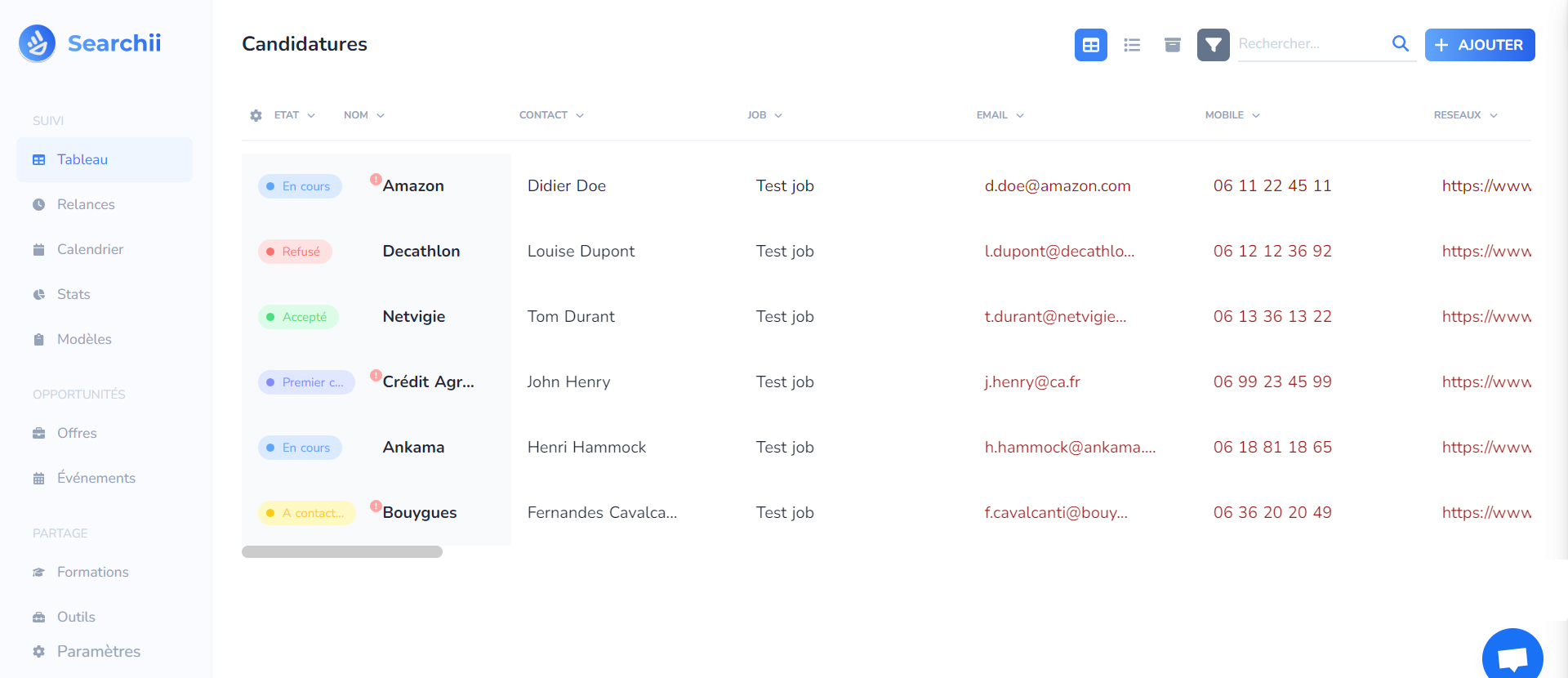This screenshot has height=678, width=1568.
Task: Click the Searchii brand name
Action: (x=114, y=43)
